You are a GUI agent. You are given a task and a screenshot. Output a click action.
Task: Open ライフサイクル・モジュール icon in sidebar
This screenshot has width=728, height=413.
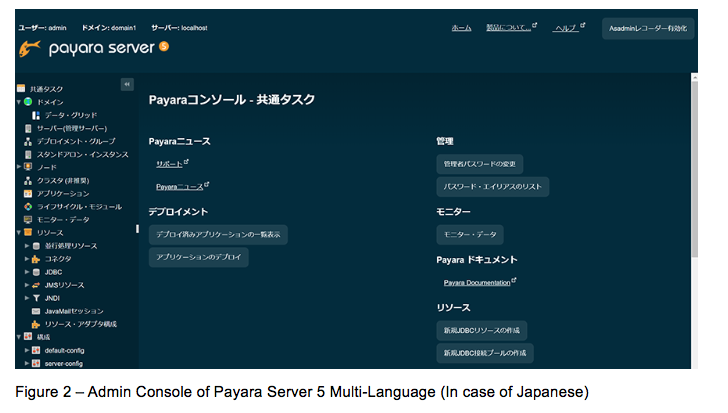coord(28,206)
